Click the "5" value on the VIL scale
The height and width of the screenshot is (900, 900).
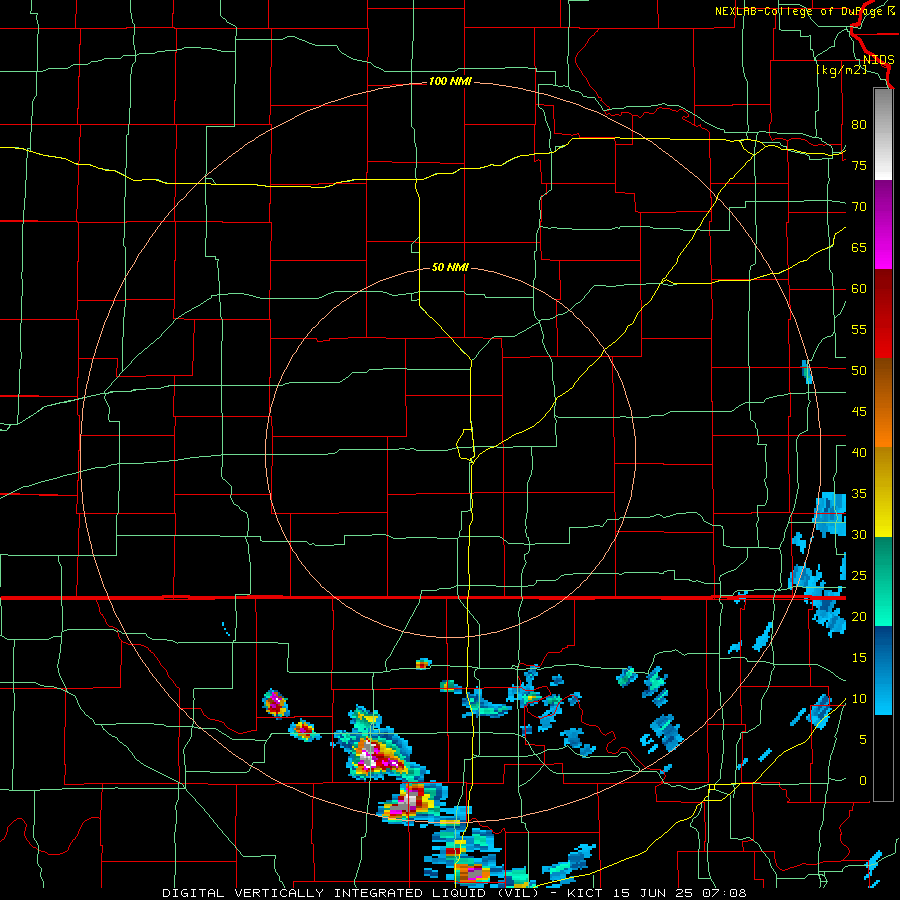coord(862,740)
